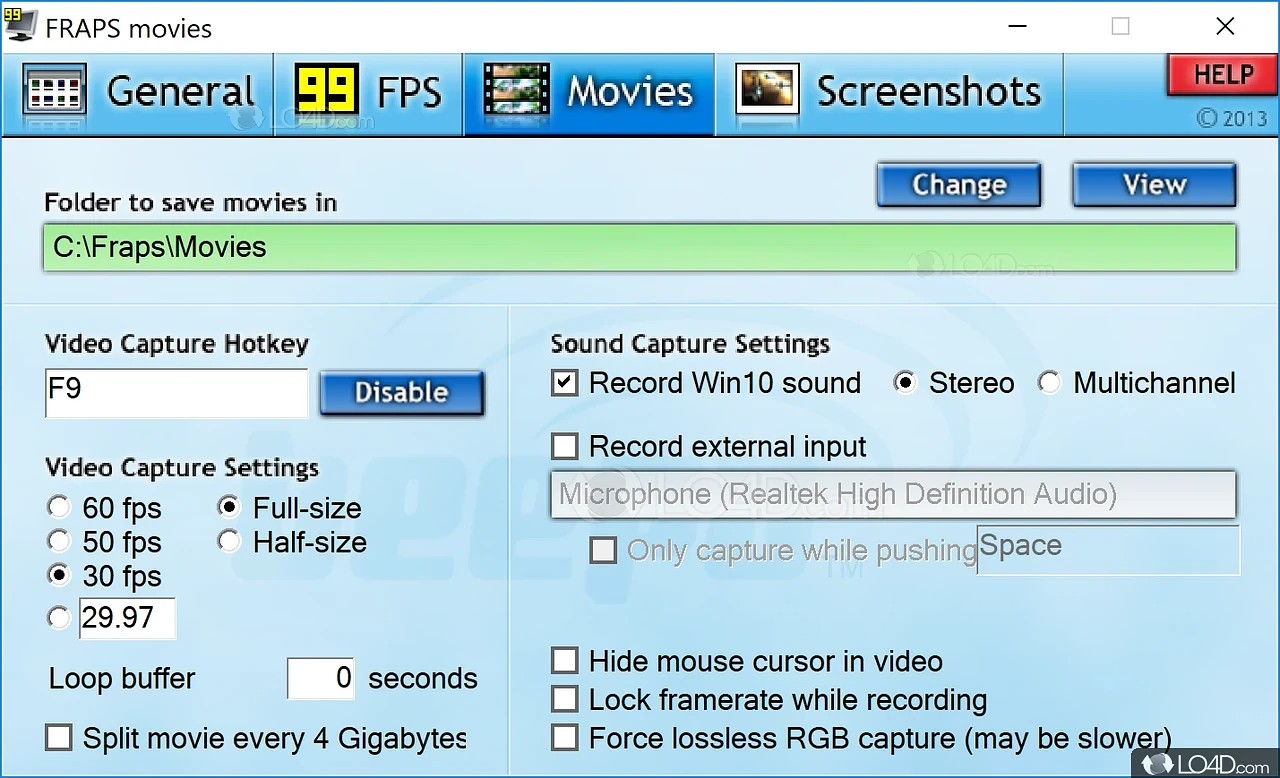This screenshot has width=1280, height=778.
Task: Toggle Record Win10 sound checkbox
Action: pos(565,383)
